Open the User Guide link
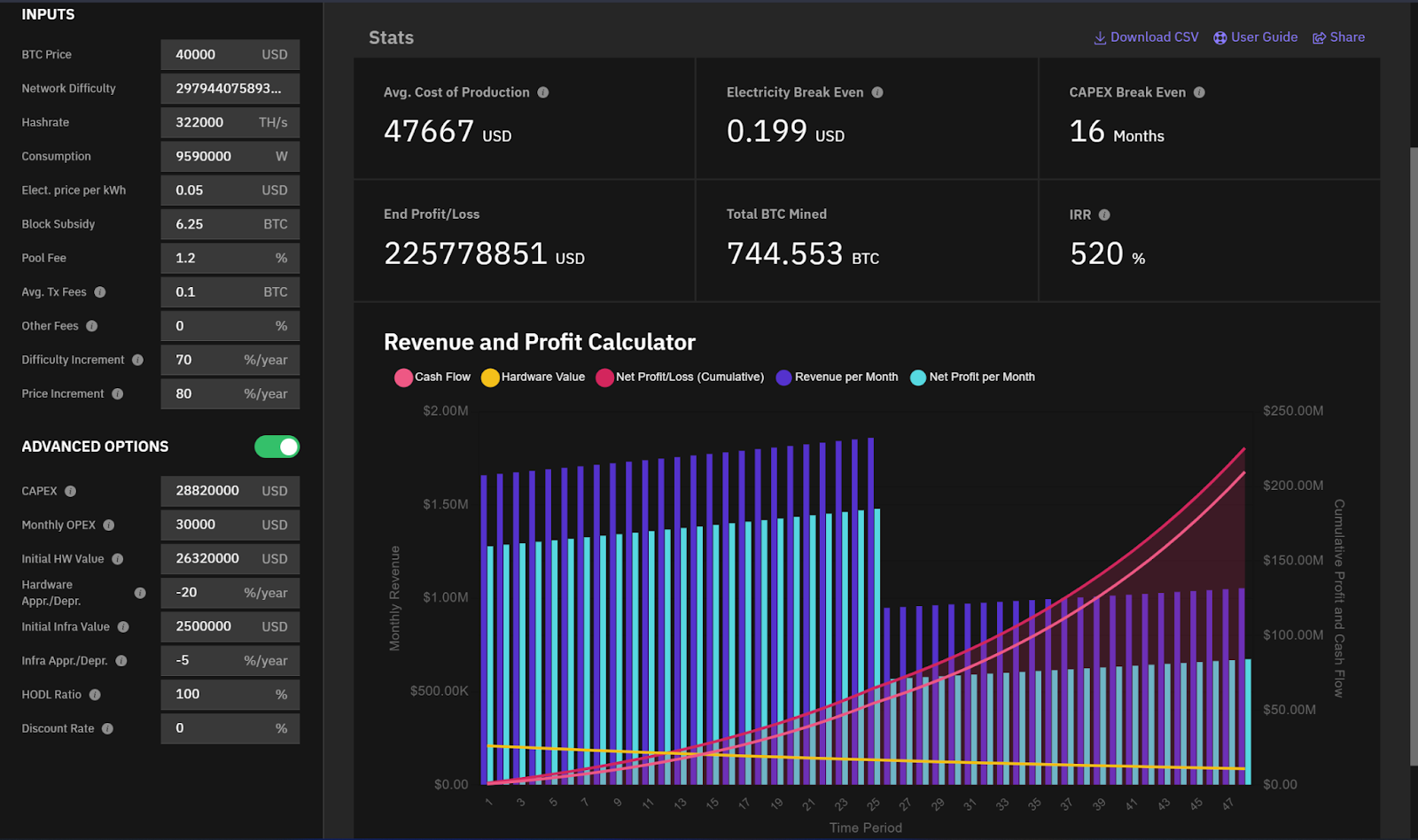1418x840 pixels. (x=1256, y=37)
